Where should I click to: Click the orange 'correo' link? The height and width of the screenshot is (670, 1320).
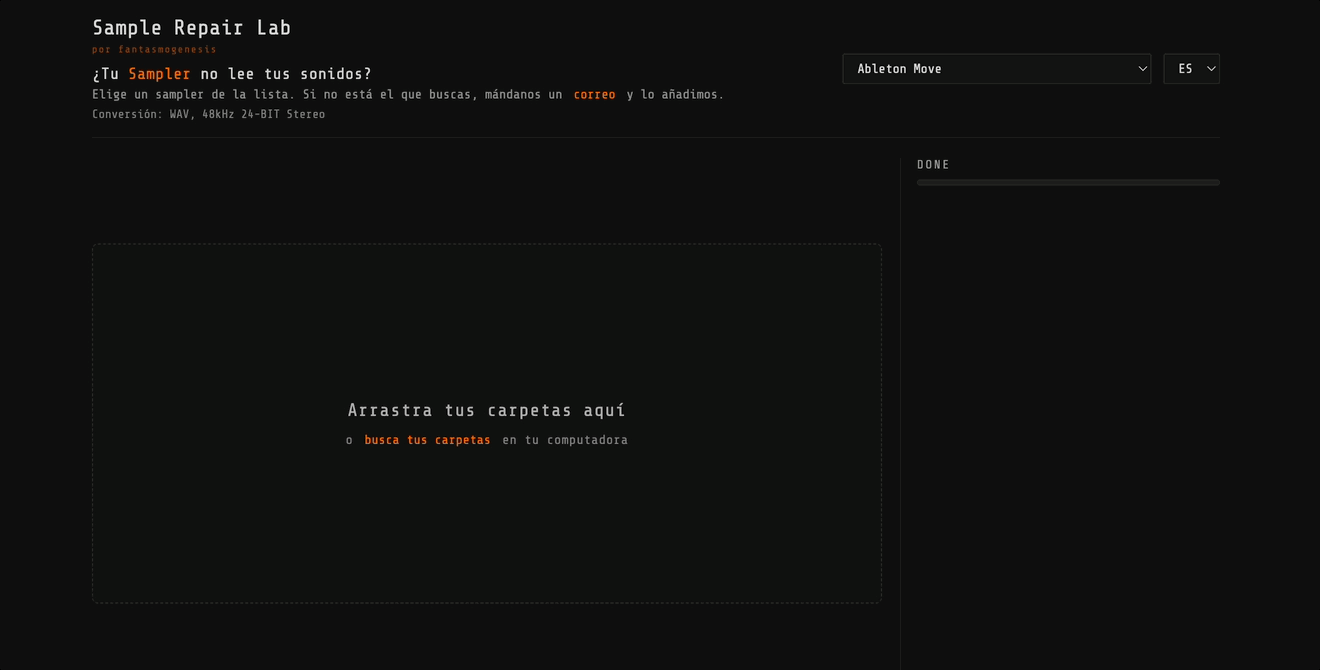(x=594, y=95)
